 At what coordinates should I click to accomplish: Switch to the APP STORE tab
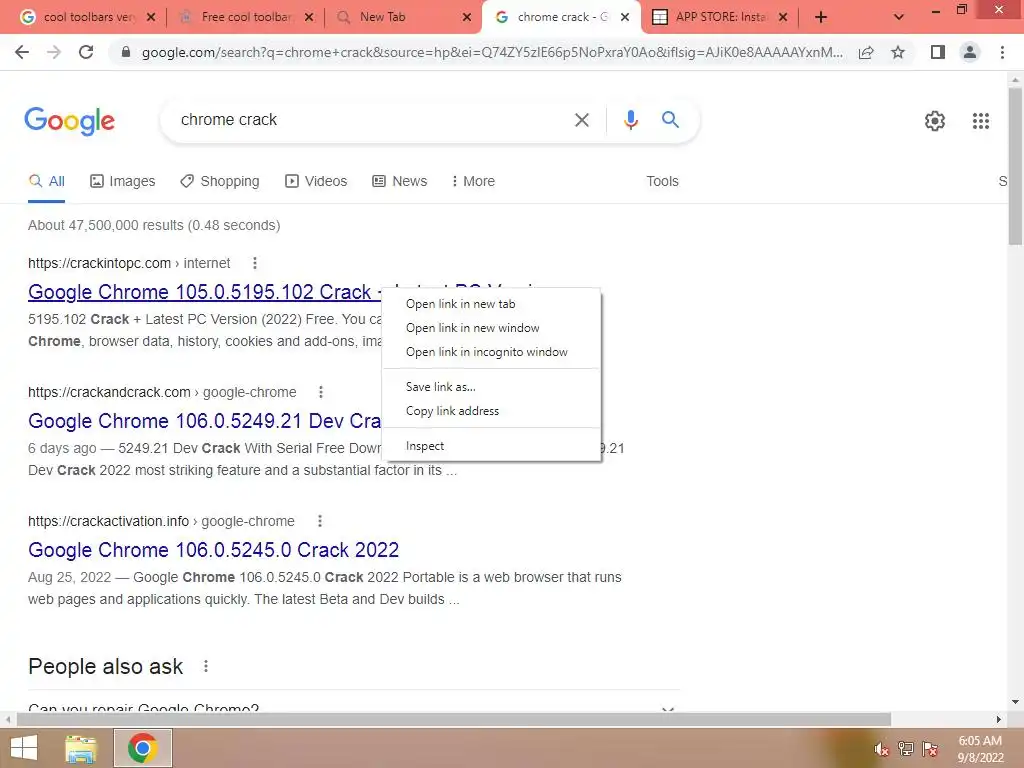pos(720,18)
